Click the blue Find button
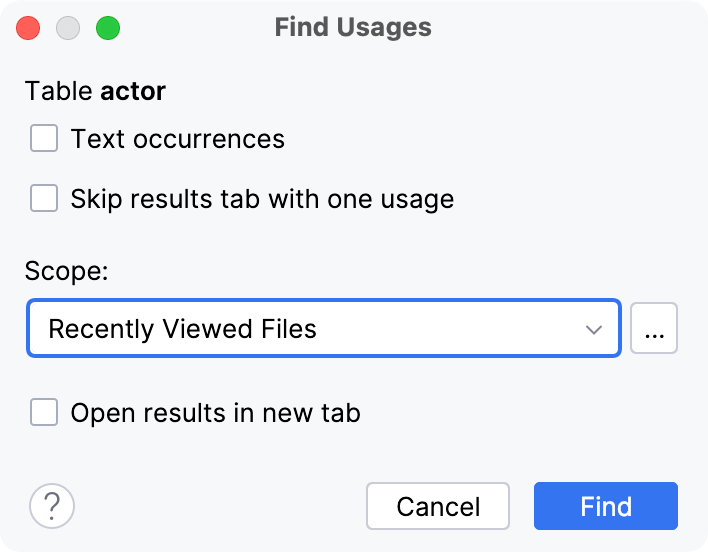The height and width of the screenshot is (552, 708). [605, 506]
